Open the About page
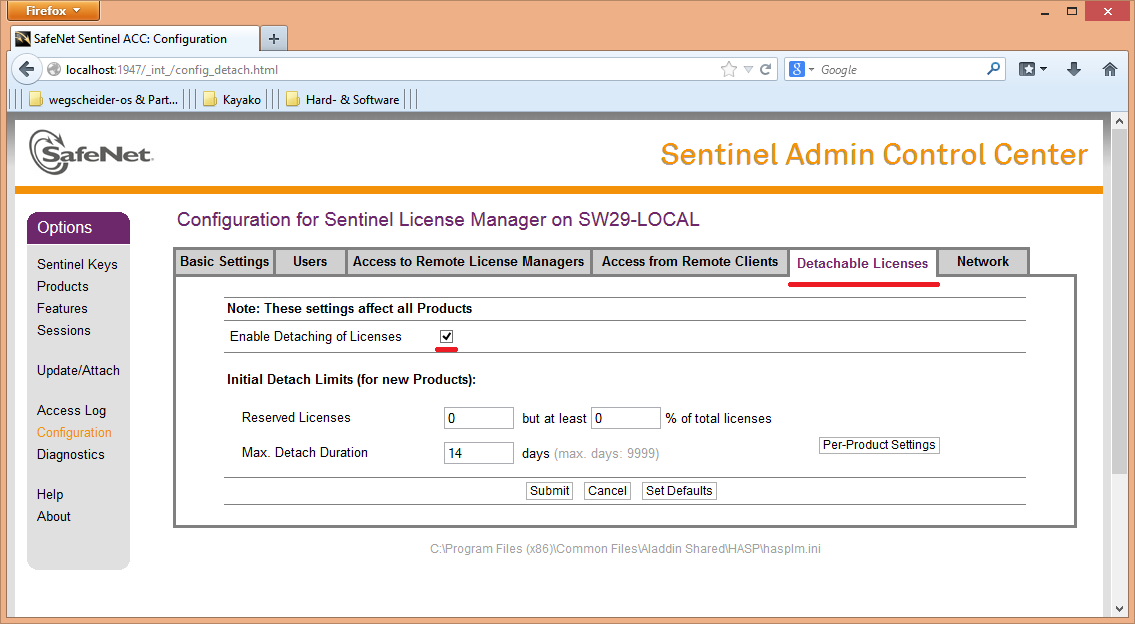1135x624 pixels. pos(54,516)
